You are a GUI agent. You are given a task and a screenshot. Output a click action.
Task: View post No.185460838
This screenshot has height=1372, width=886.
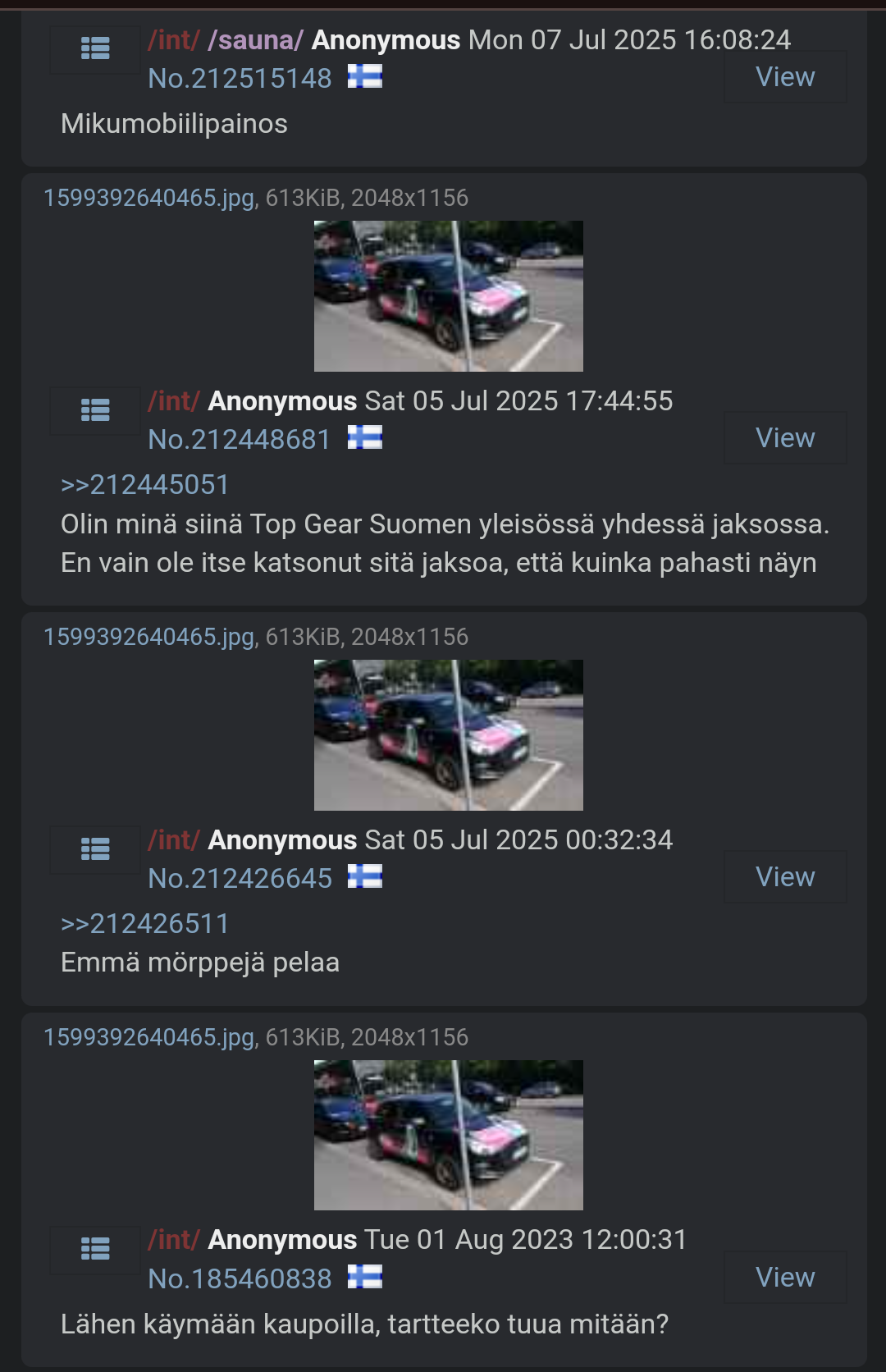click(x=785, y=1278)
